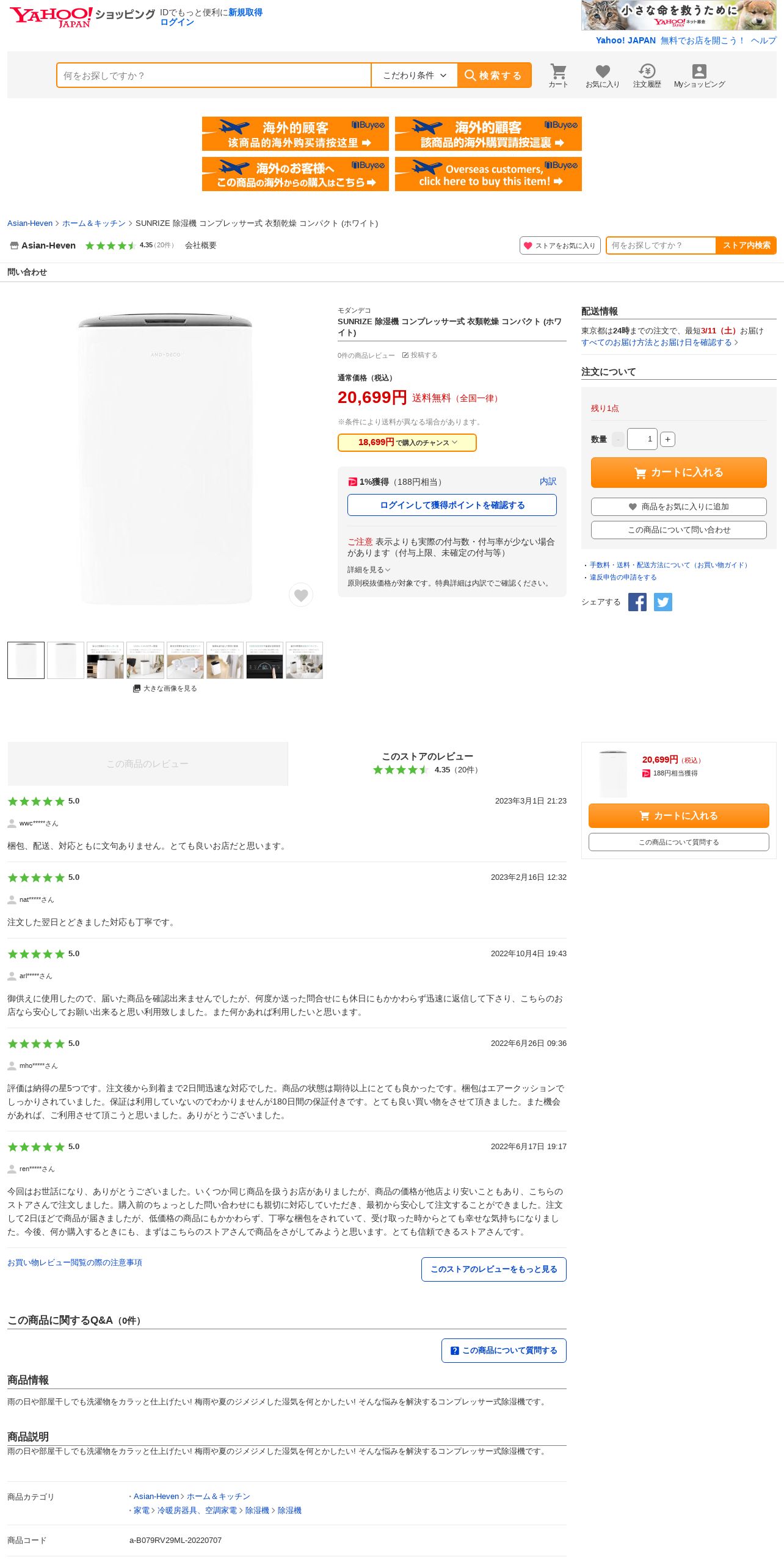Expand 詳細を見る in points notice
The width and height of the screenshot is (784, 1568).
[x=369, y=570]
